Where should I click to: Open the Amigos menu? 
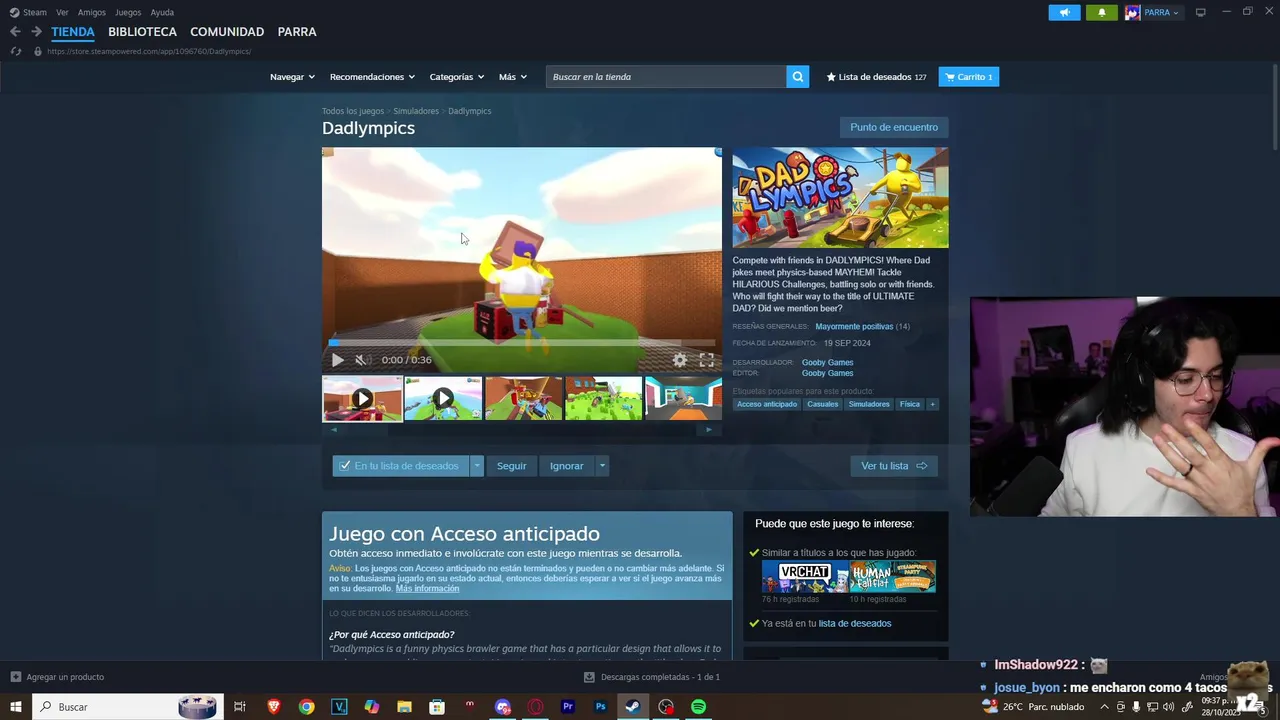point(92,12)
